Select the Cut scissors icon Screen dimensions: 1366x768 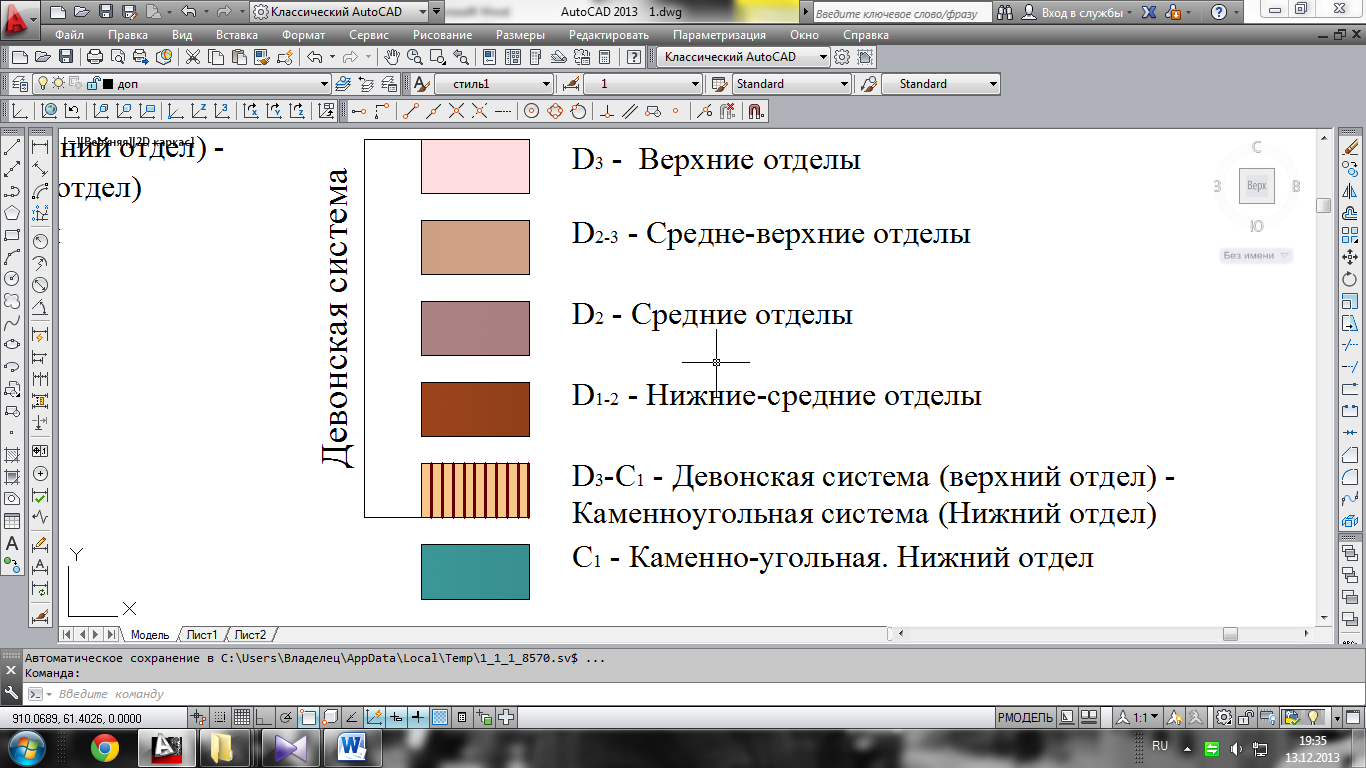[192, 57]
